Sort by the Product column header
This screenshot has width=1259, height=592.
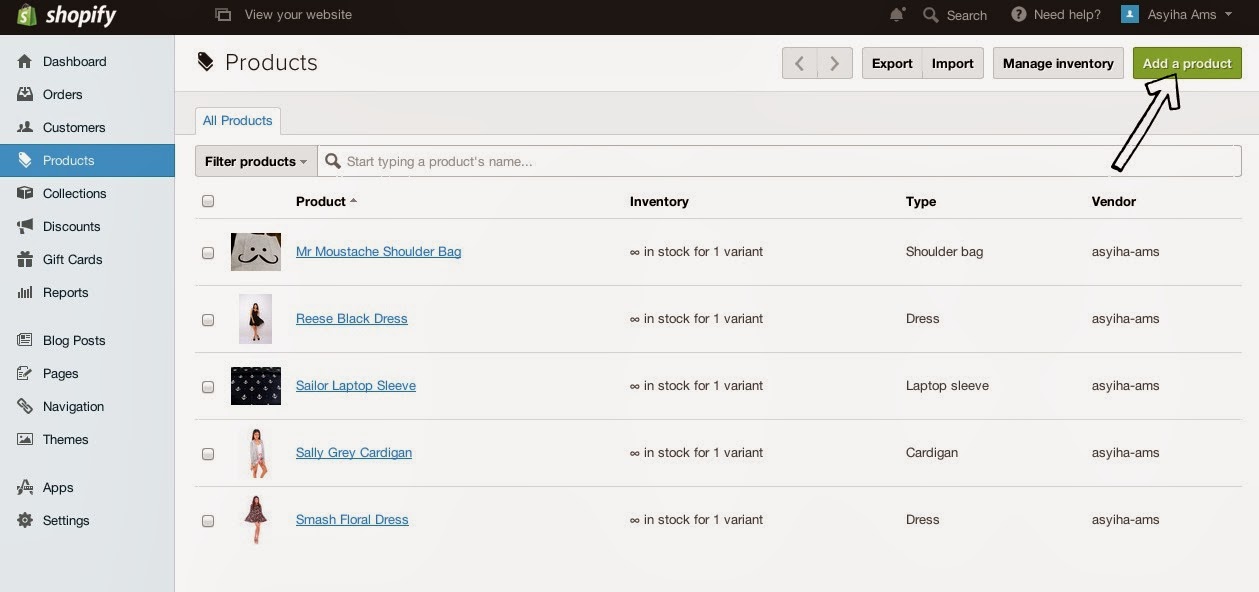(x=321, y=201)
